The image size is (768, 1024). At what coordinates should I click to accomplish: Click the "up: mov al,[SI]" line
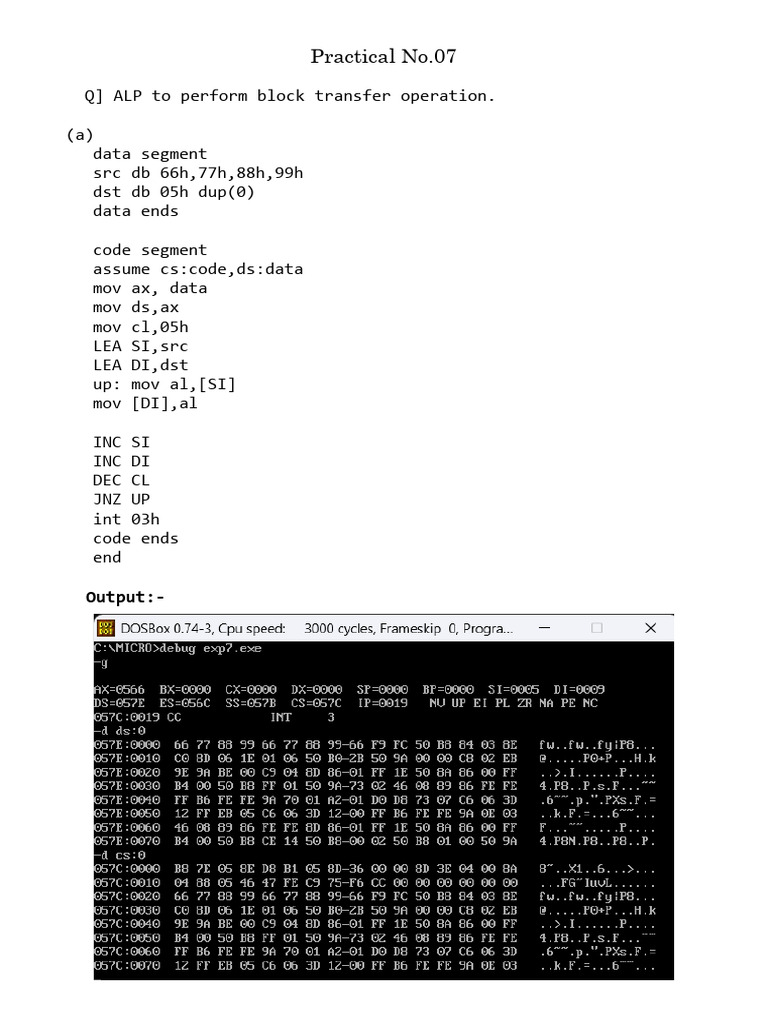pyautogui.click(x=164, y=384)
